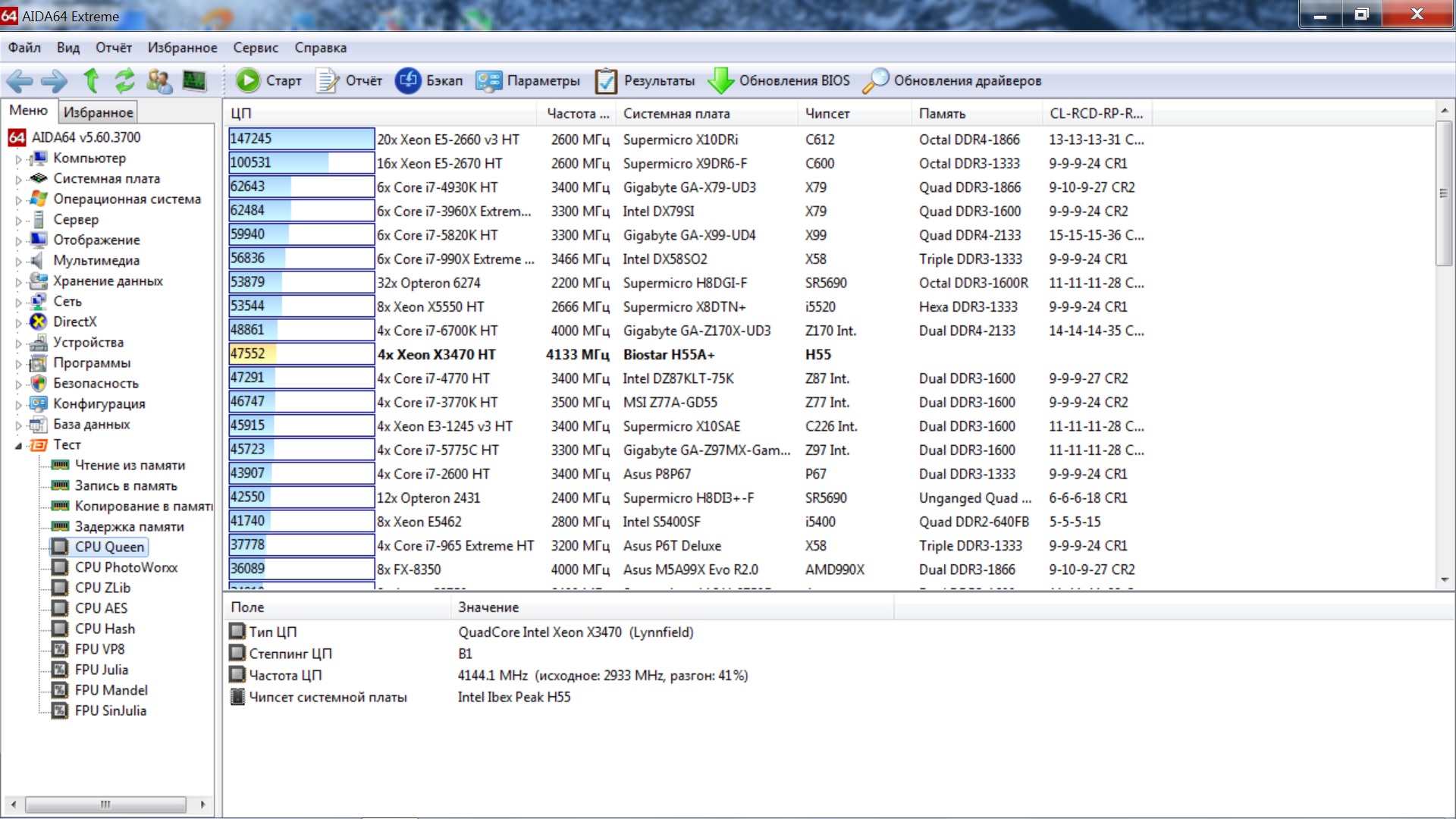Click the green BIOS updates arrow
Image resolution: width=1456 pixels, height=819 pixels.
click(x=720, y=80)
